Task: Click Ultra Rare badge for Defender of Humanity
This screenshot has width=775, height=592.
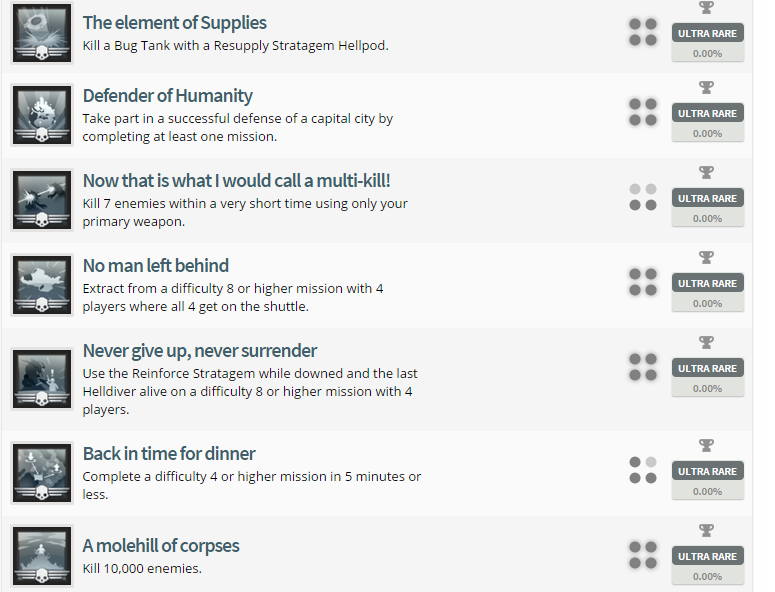Action: tap(707, 114)
